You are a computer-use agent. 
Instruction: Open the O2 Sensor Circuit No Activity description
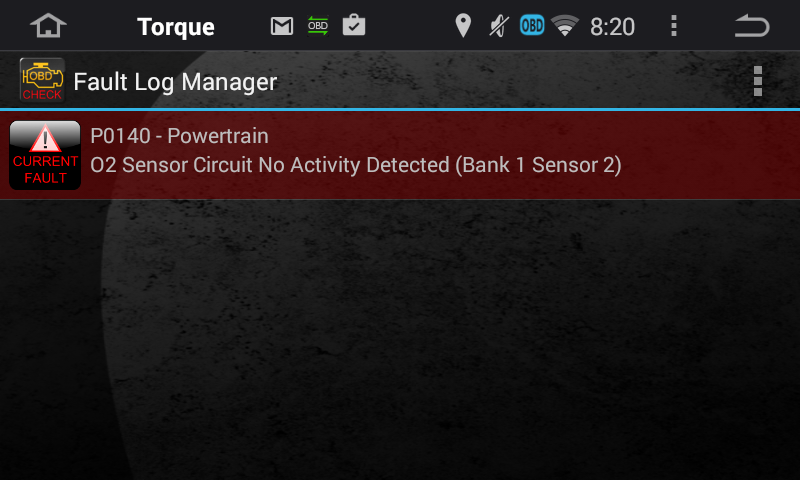(356, 165)
